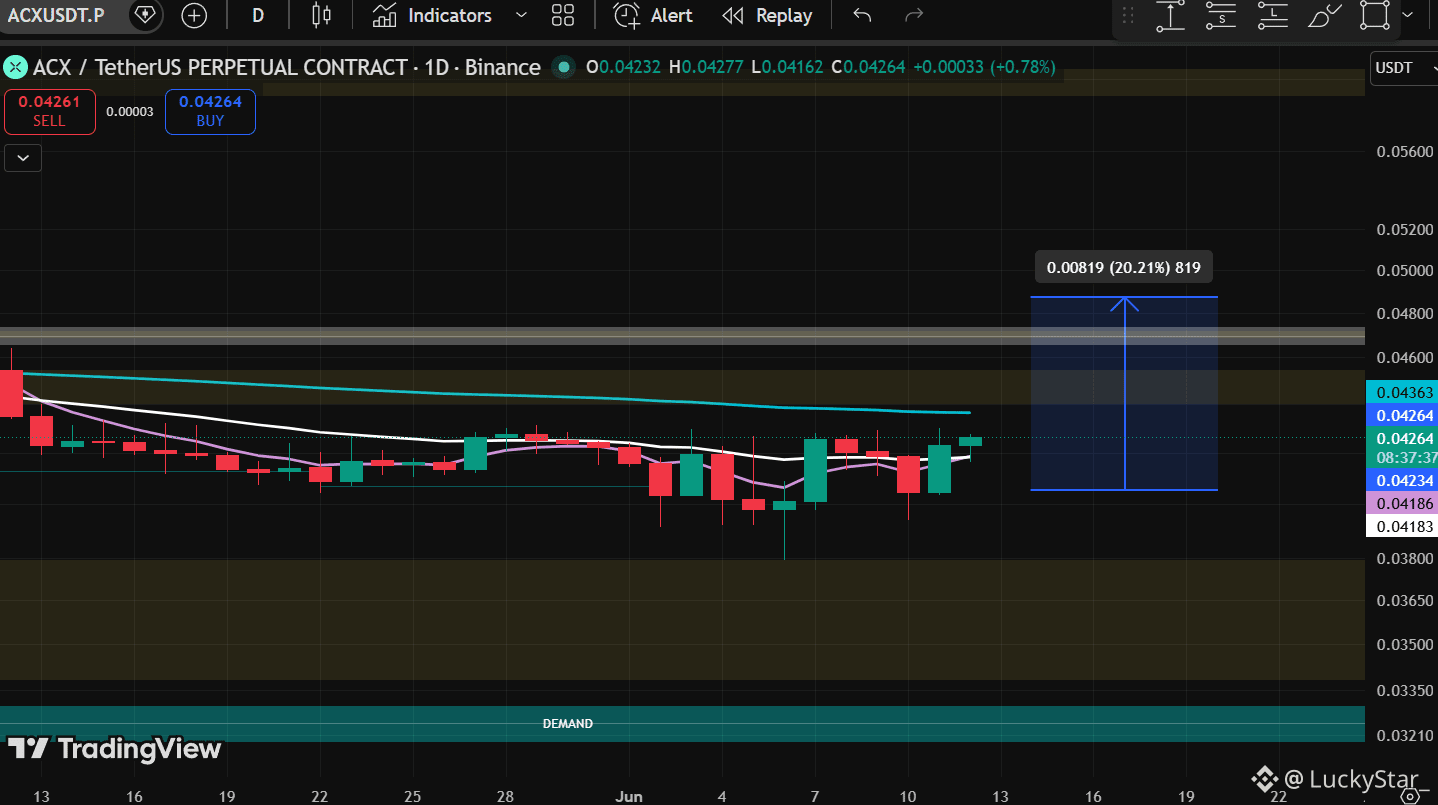Redo the chart action
Viewport: 1438px width, 805px height.
(913, 15)
